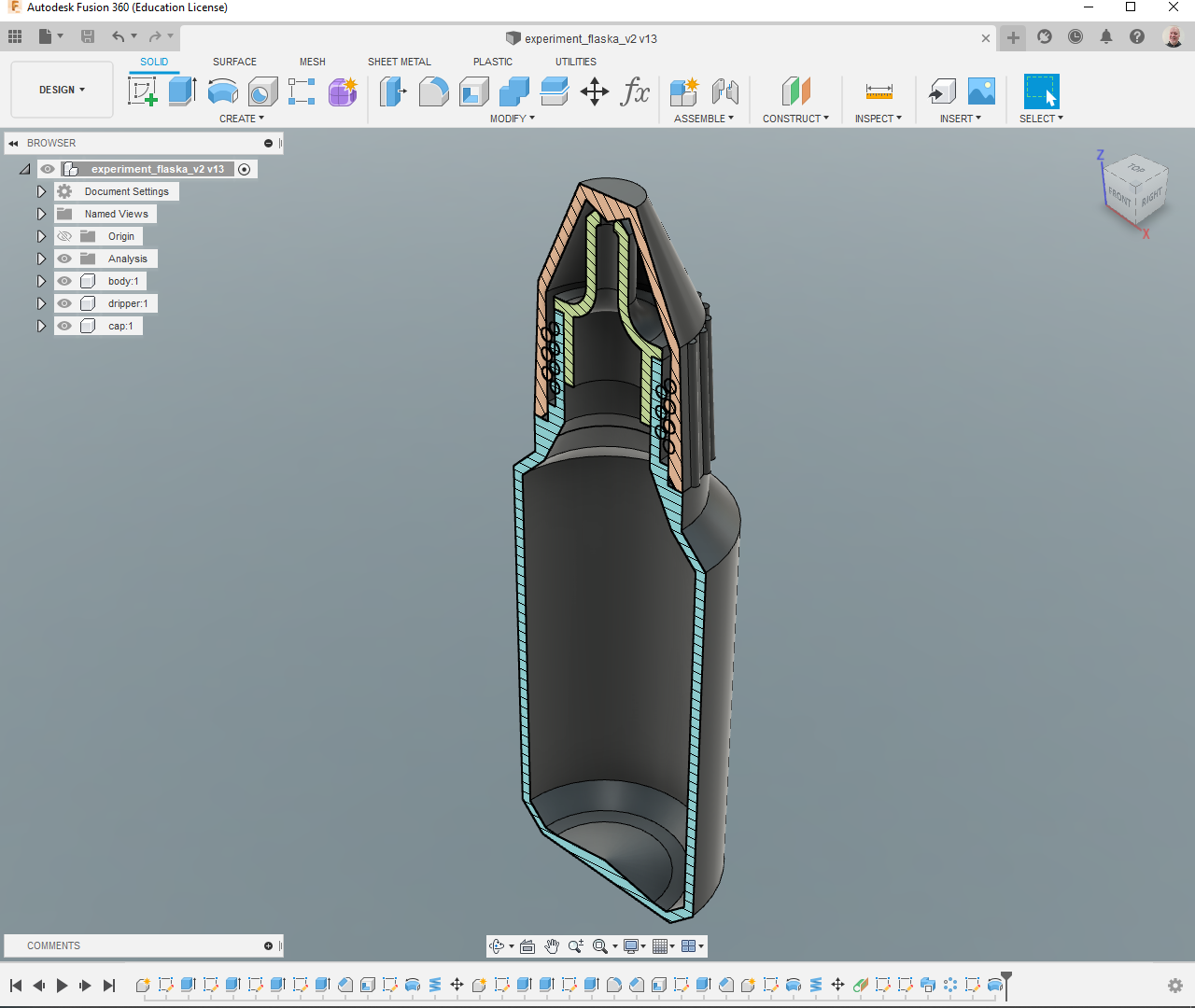Hide the body:1 component
The width and height of the screenshot is (1195, 1008).
click(x=63, y=280)
